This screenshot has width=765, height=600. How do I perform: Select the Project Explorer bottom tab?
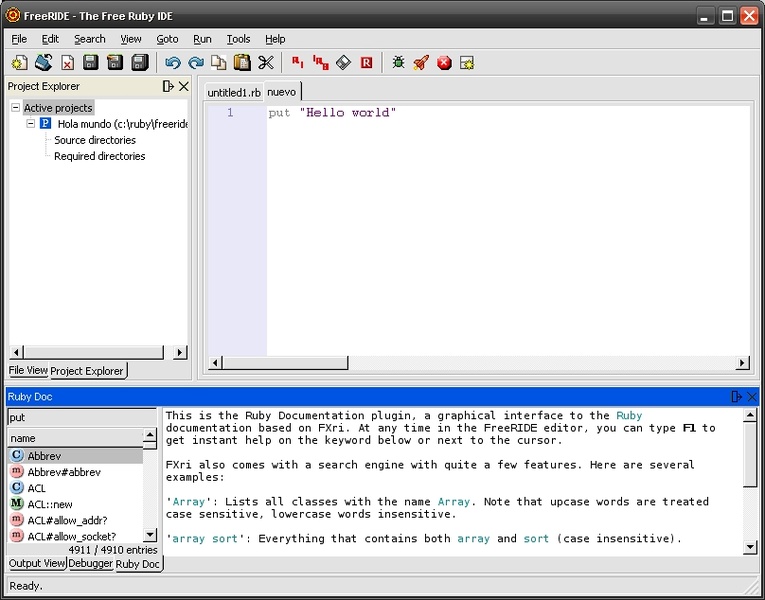pyautogui.click(x=87, y=371)
